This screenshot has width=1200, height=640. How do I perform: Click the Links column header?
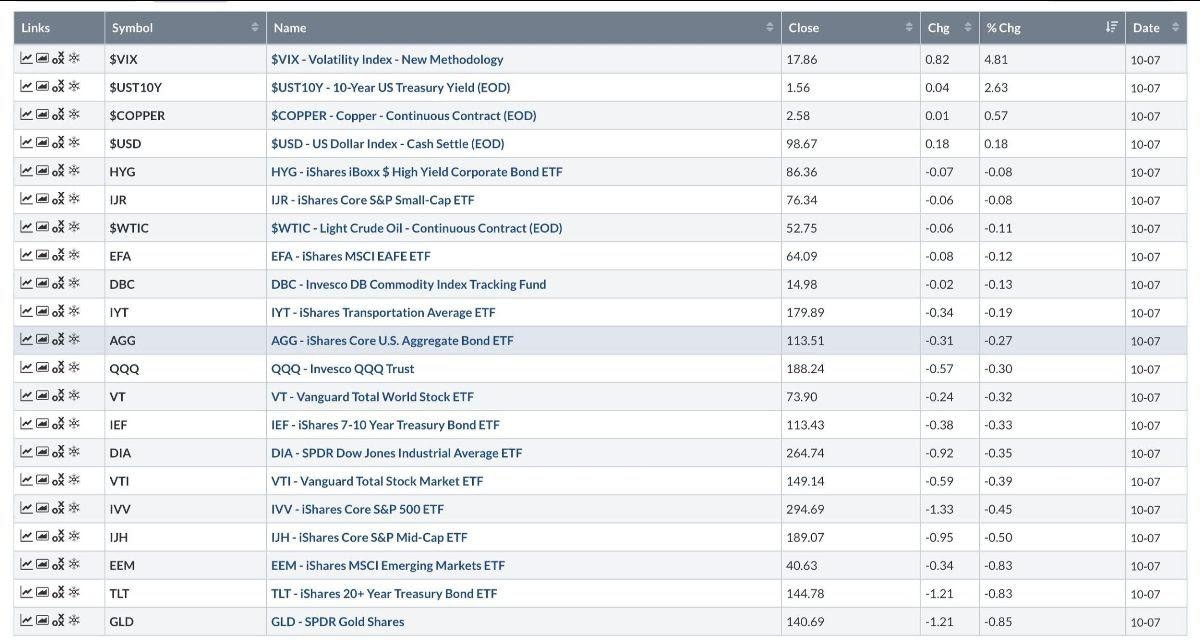(x=59, y=28)
